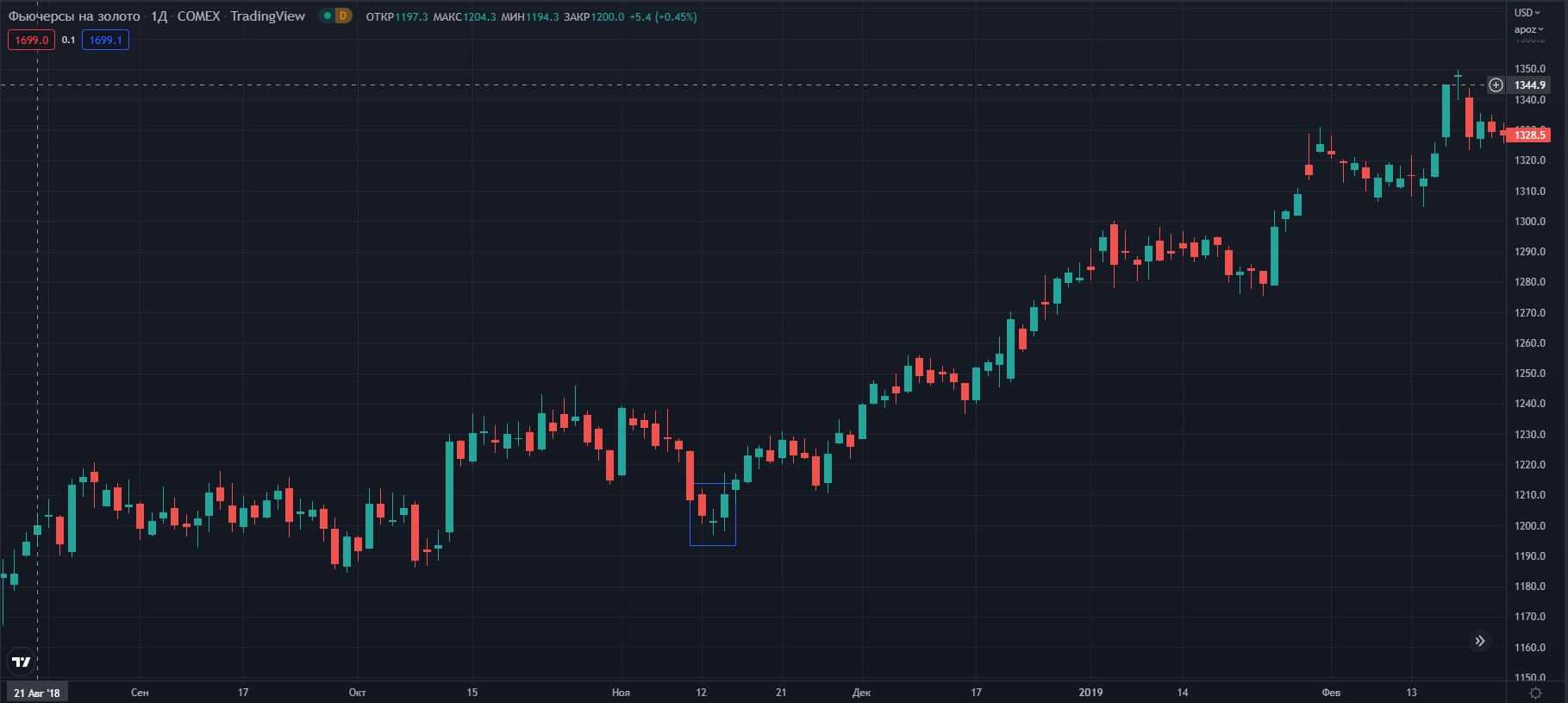Click the ЗАКР closing price value 1200.0
The image size is (1568, 703).
click(x=607, y=16)
